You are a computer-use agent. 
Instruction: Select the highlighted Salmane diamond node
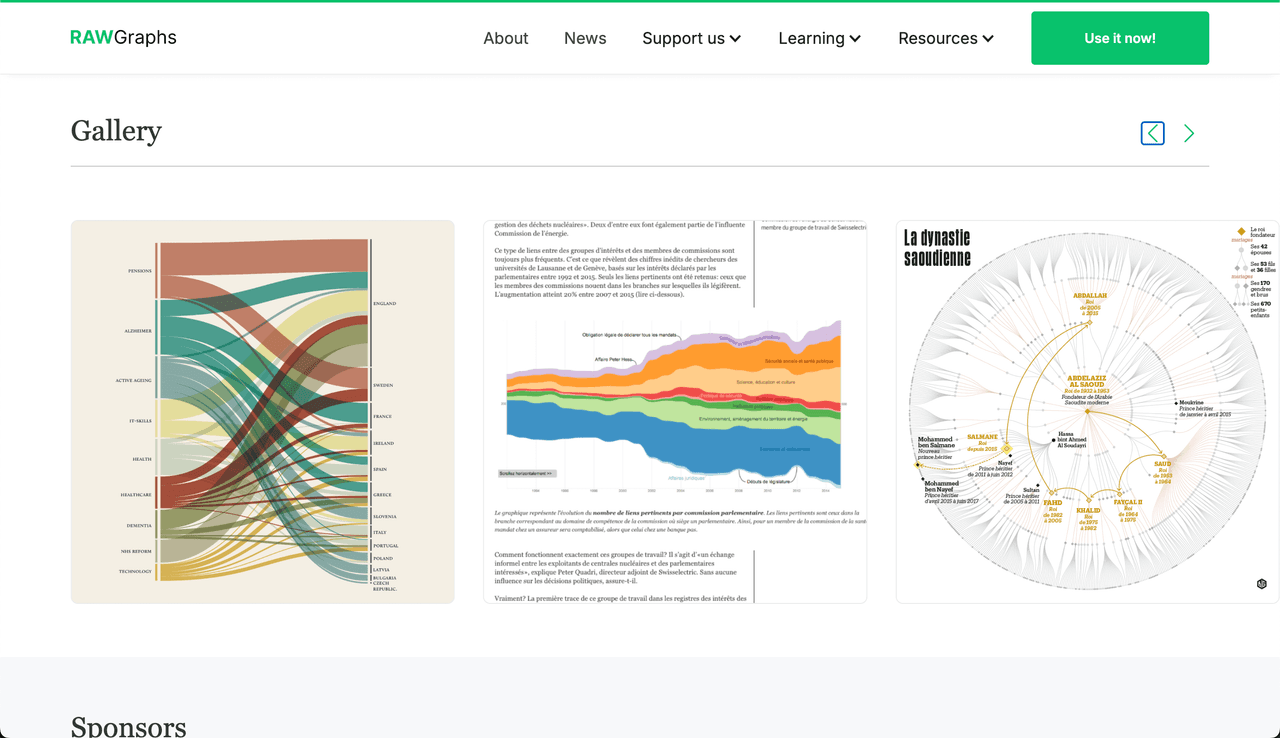click(1007, 449)
